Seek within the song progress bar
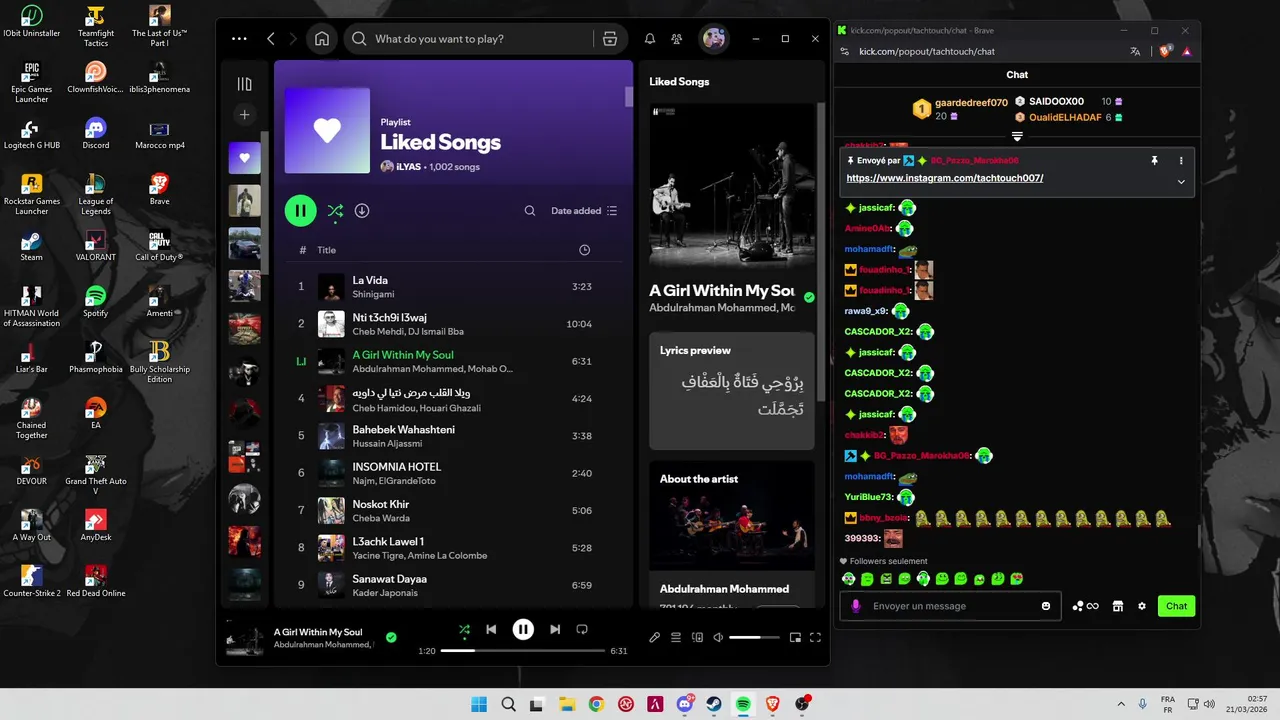 (522, 651)
